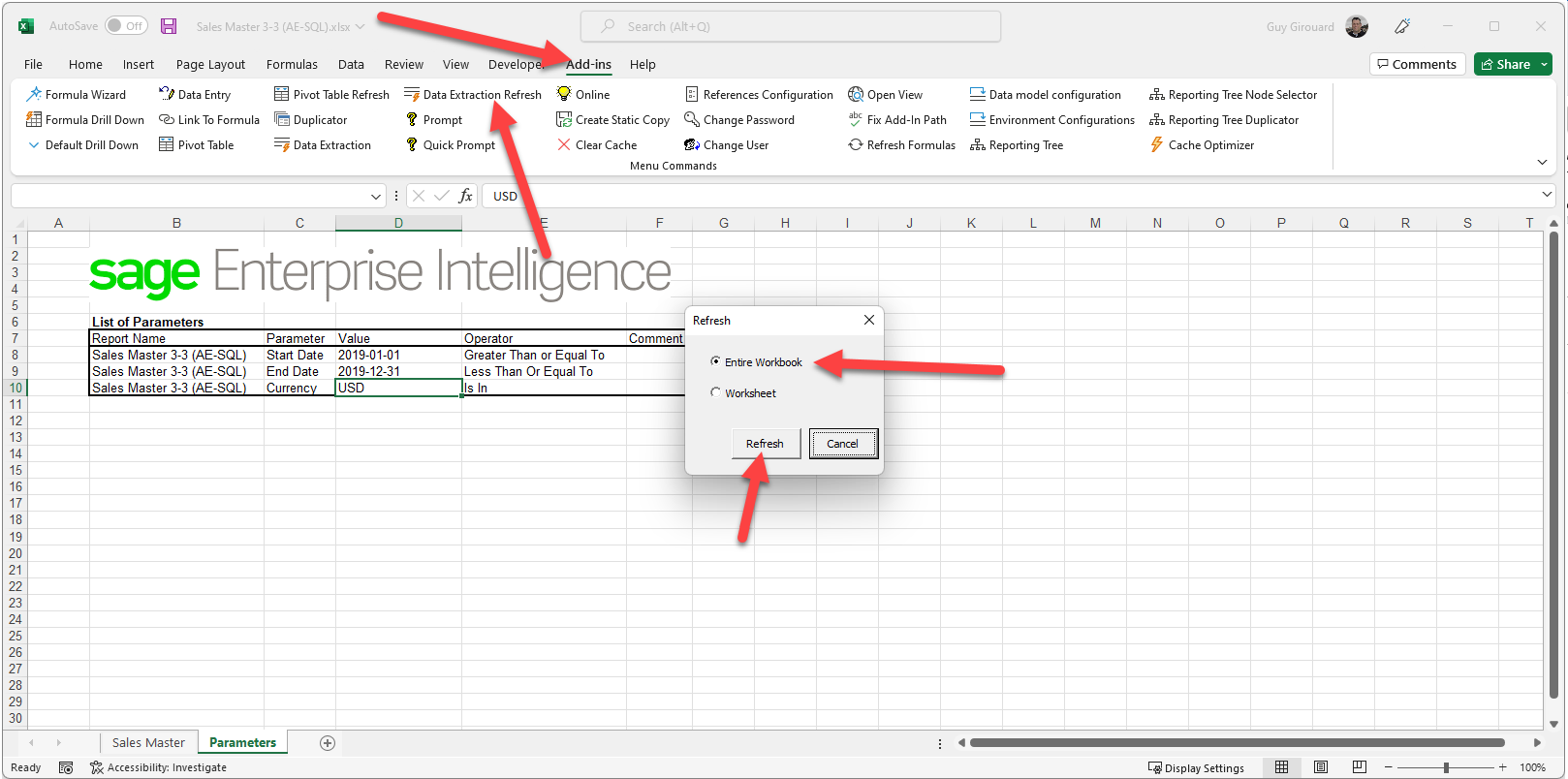The image size is (1568, 779).
Task: Click the Pivot Table Refresh icon
Action: 282,95
